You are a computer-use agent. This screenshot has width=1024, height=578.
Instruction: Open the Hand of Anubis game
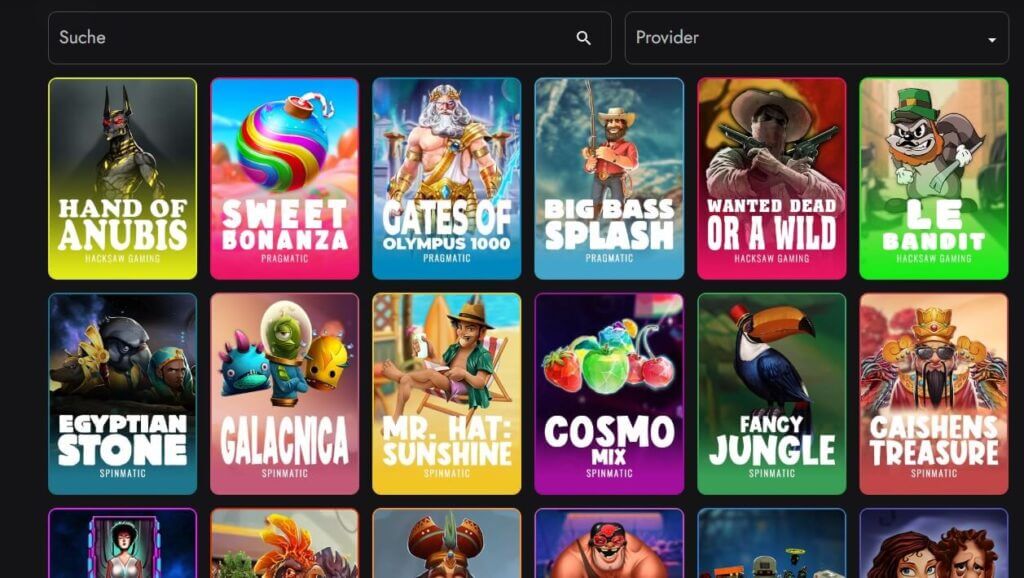tap(123, 178)
